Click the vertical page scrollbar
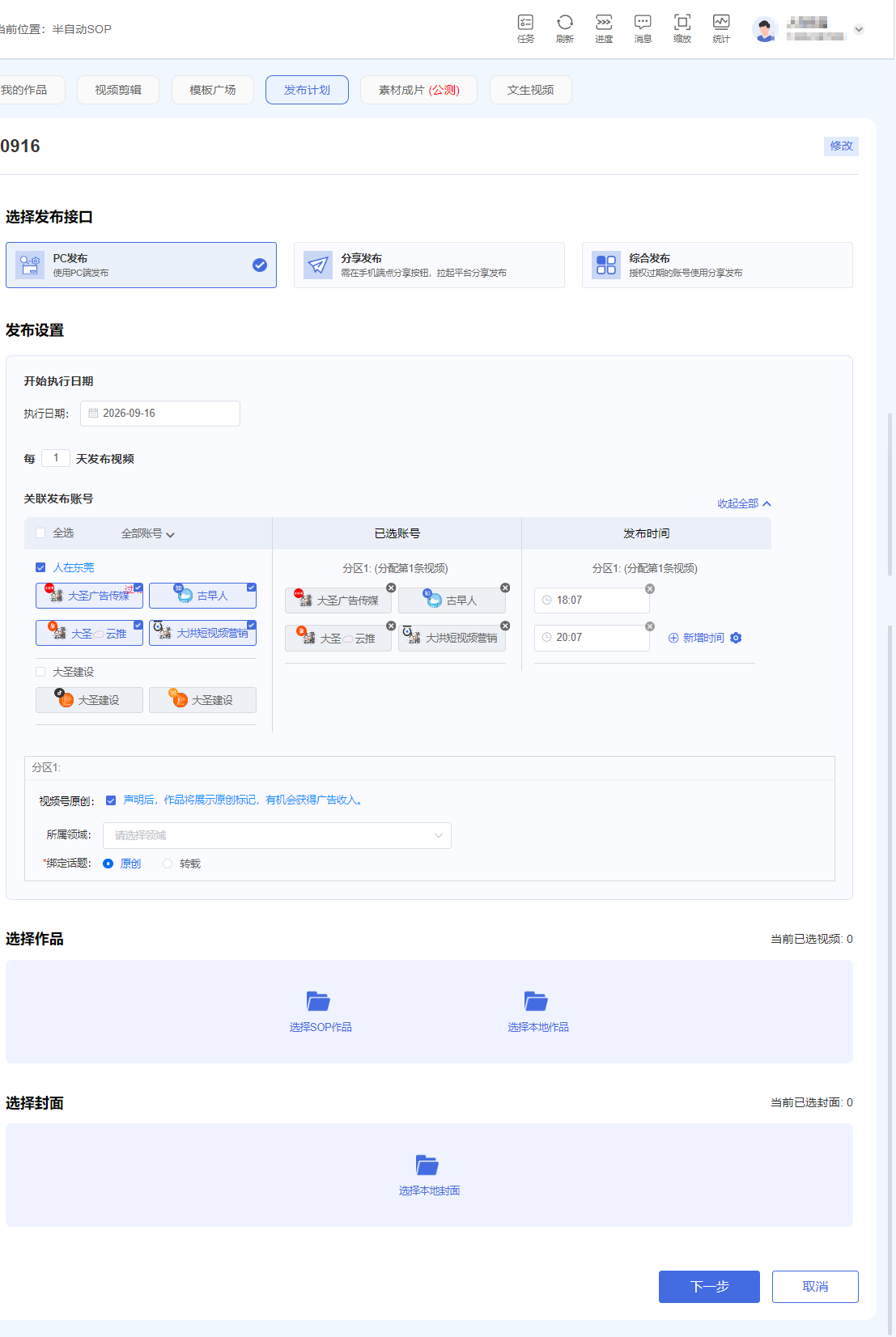Viewport: 896px width, 1337px height. pyautogui.click(x=890, y=494)
